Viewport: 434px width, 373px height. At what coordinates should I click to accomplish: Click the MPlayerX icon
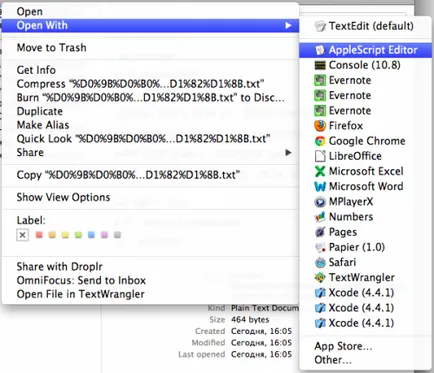(320, 202)
